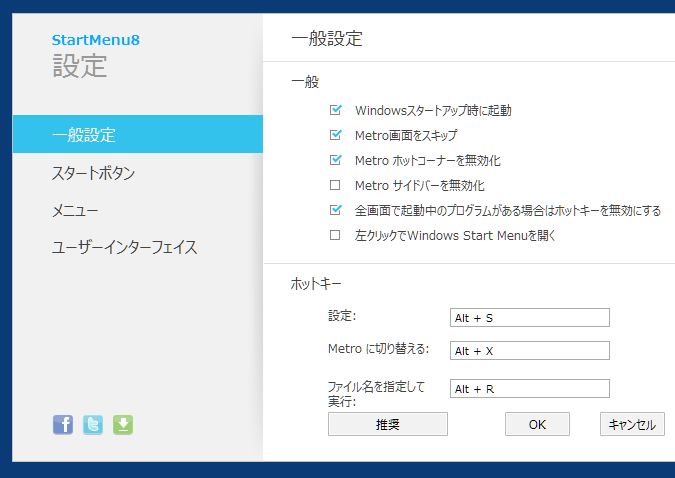Click the 設定: hotkey label
Image resolution: width=675 pixels, height=478 pixels.
click(x=342, y=316)
